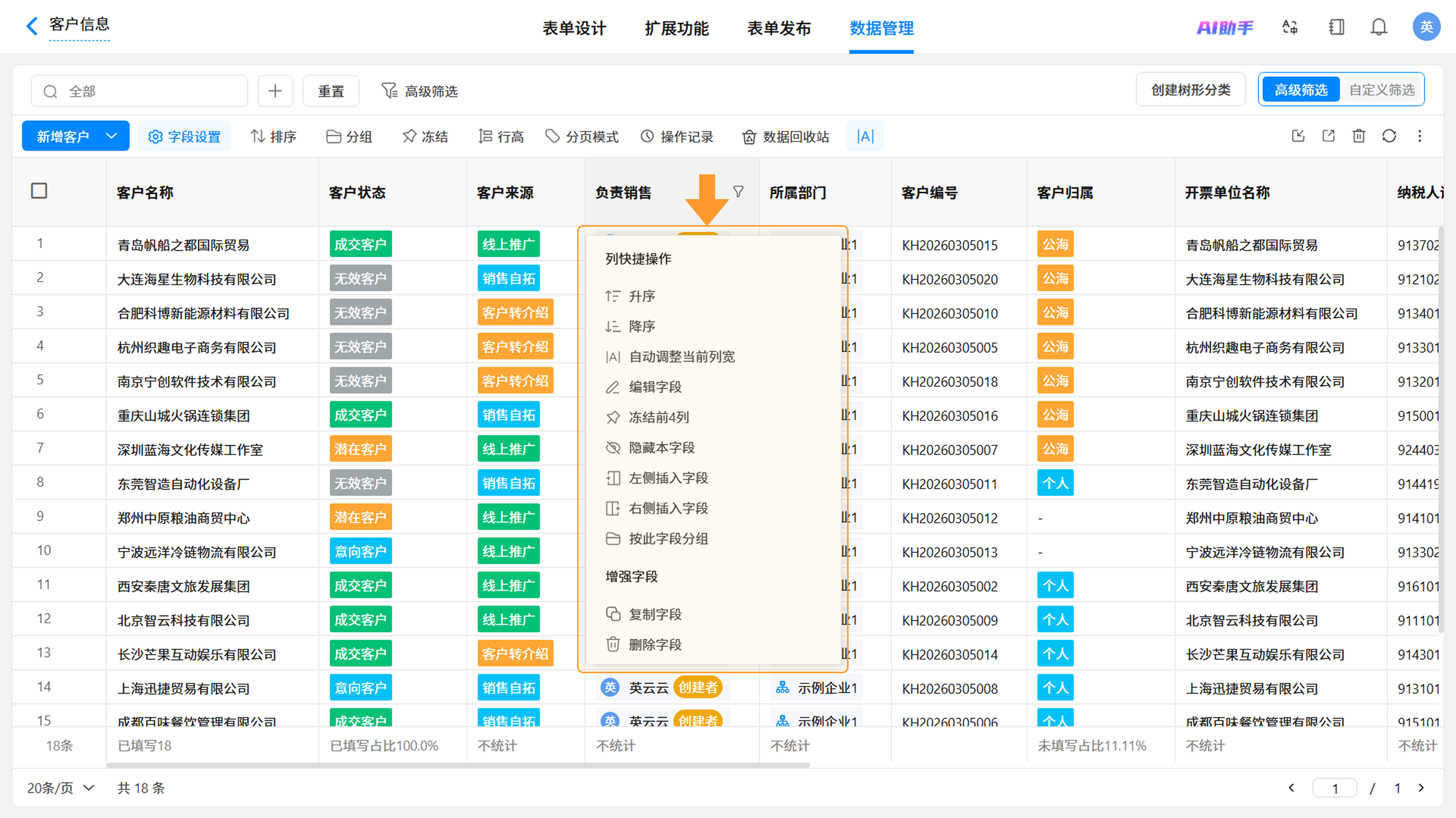Click the back arrow beside 客户信息
The height and width of the screenshot is (818, 1456).
coord(32,25)
